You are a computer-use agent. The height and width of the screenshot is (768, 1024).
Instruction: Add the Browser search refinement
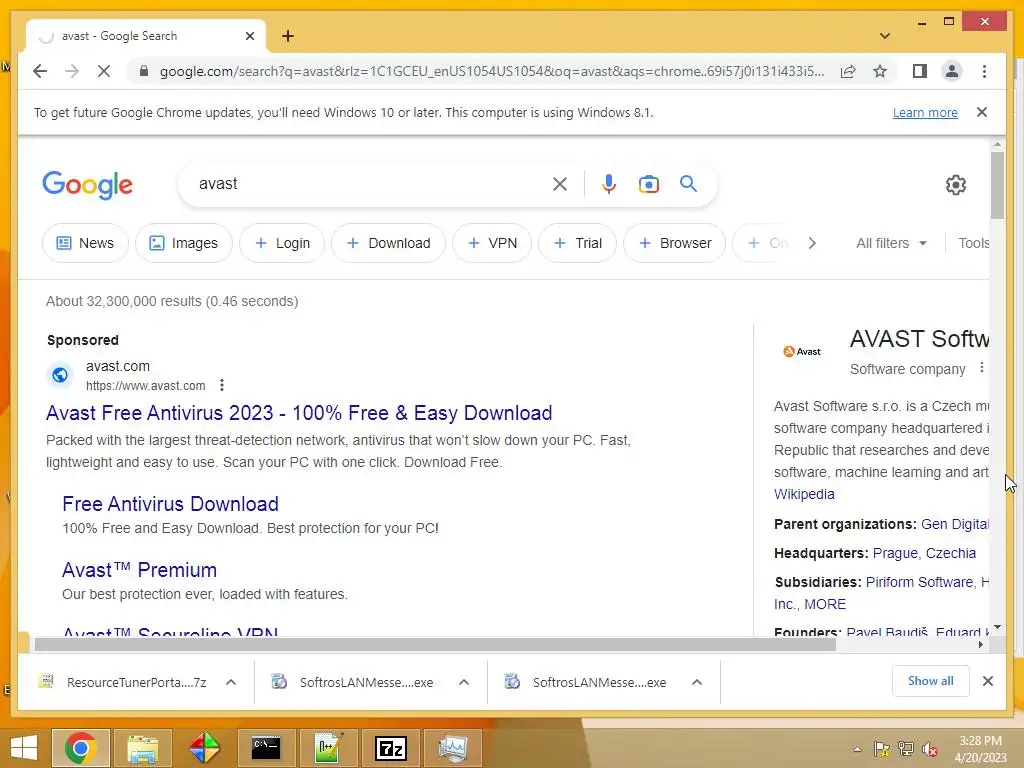pos(675,243)
